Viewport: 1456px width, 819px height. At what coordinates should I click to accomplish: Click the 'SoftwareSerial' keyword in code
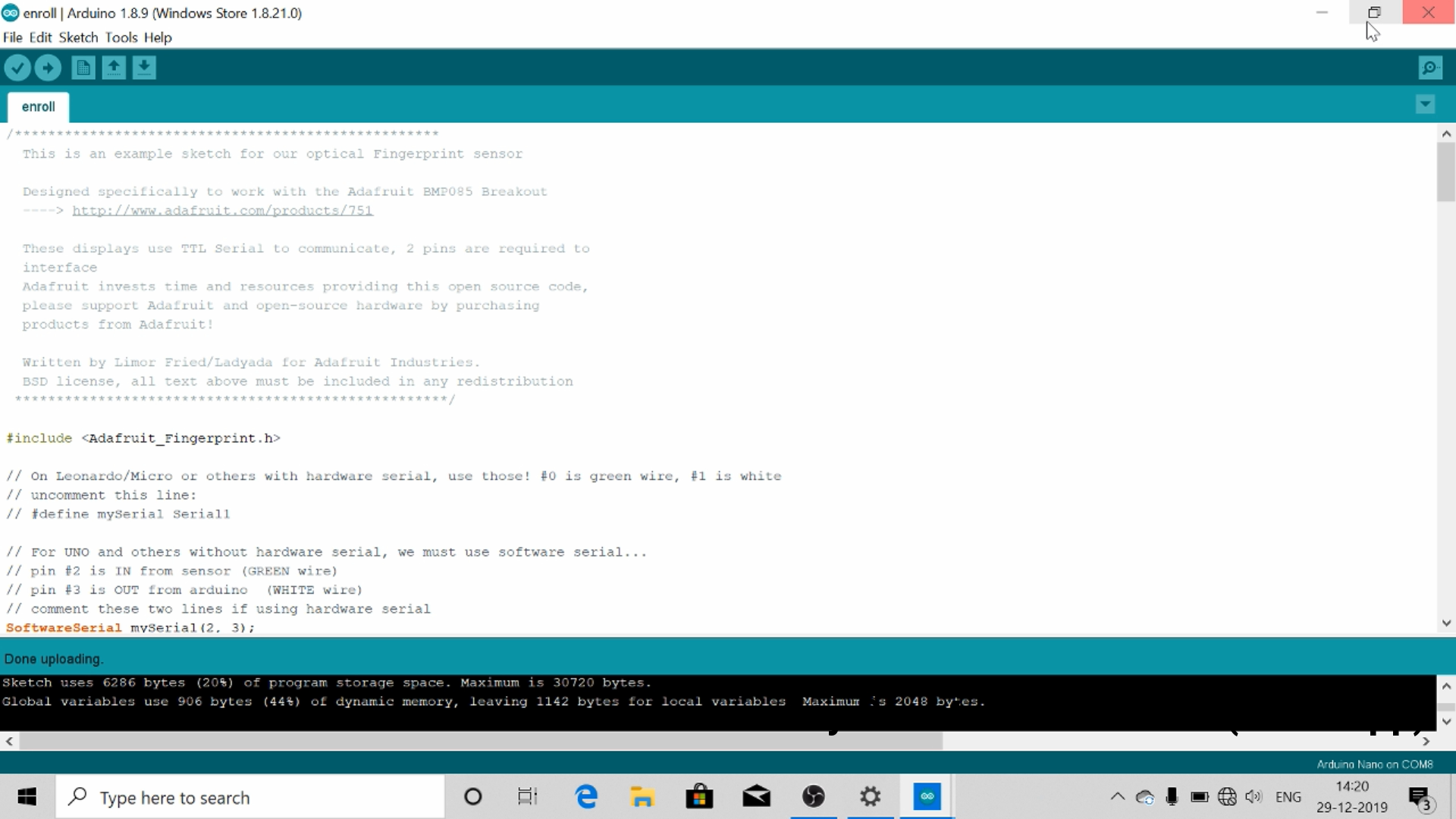[x=64, y=628]
